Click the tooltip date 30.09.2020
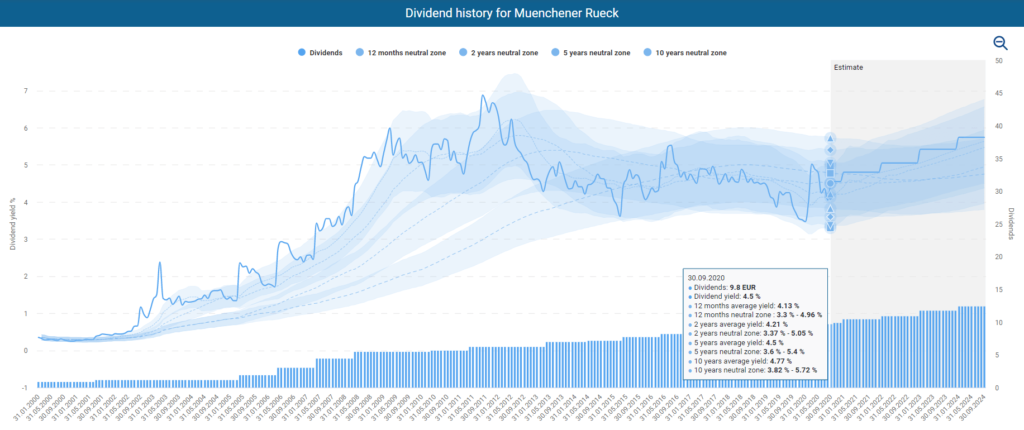Viewport: 1024px width, 430px height. [705, 277]
